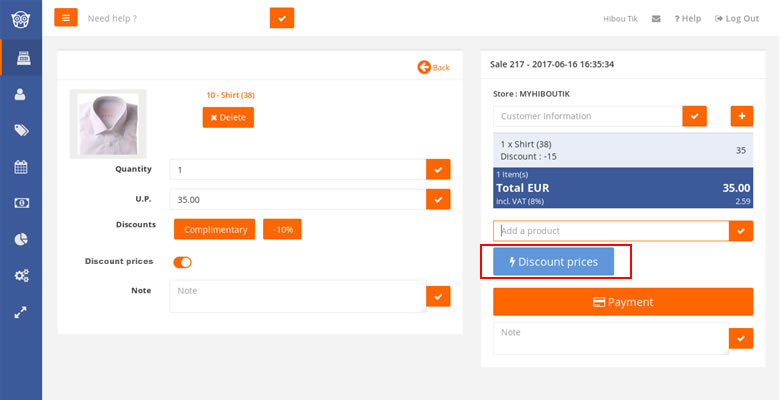Open the Help link
Image resolution: width=780 pixels, height=400 pixels.
tap(687, 18)
